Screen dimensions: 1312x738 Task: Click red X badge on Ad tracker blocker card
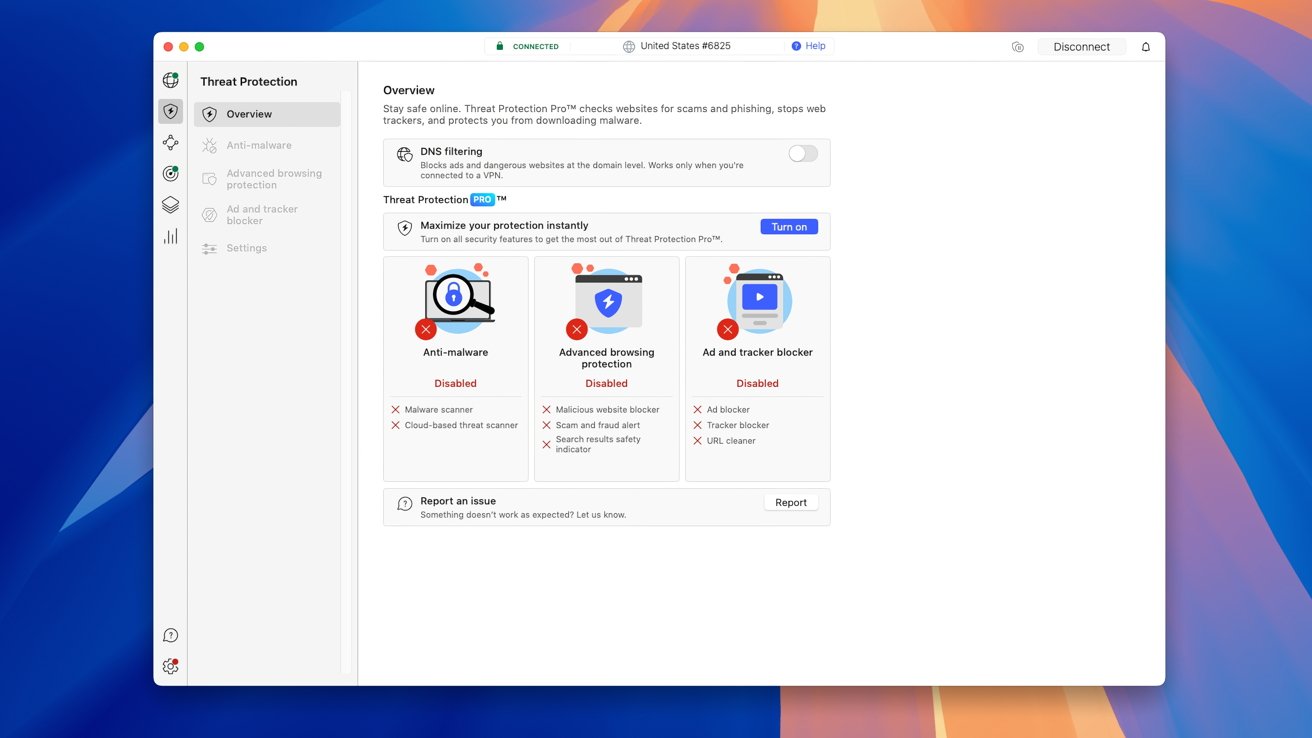click(728, 329)
